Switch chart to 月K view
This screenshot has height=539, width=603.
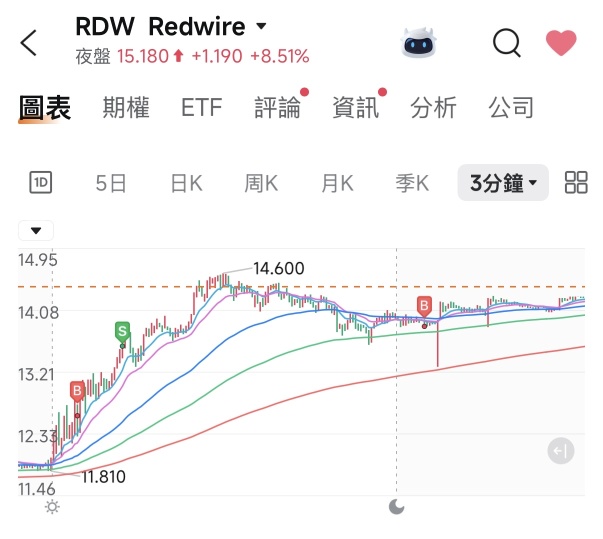pos(337,183)
